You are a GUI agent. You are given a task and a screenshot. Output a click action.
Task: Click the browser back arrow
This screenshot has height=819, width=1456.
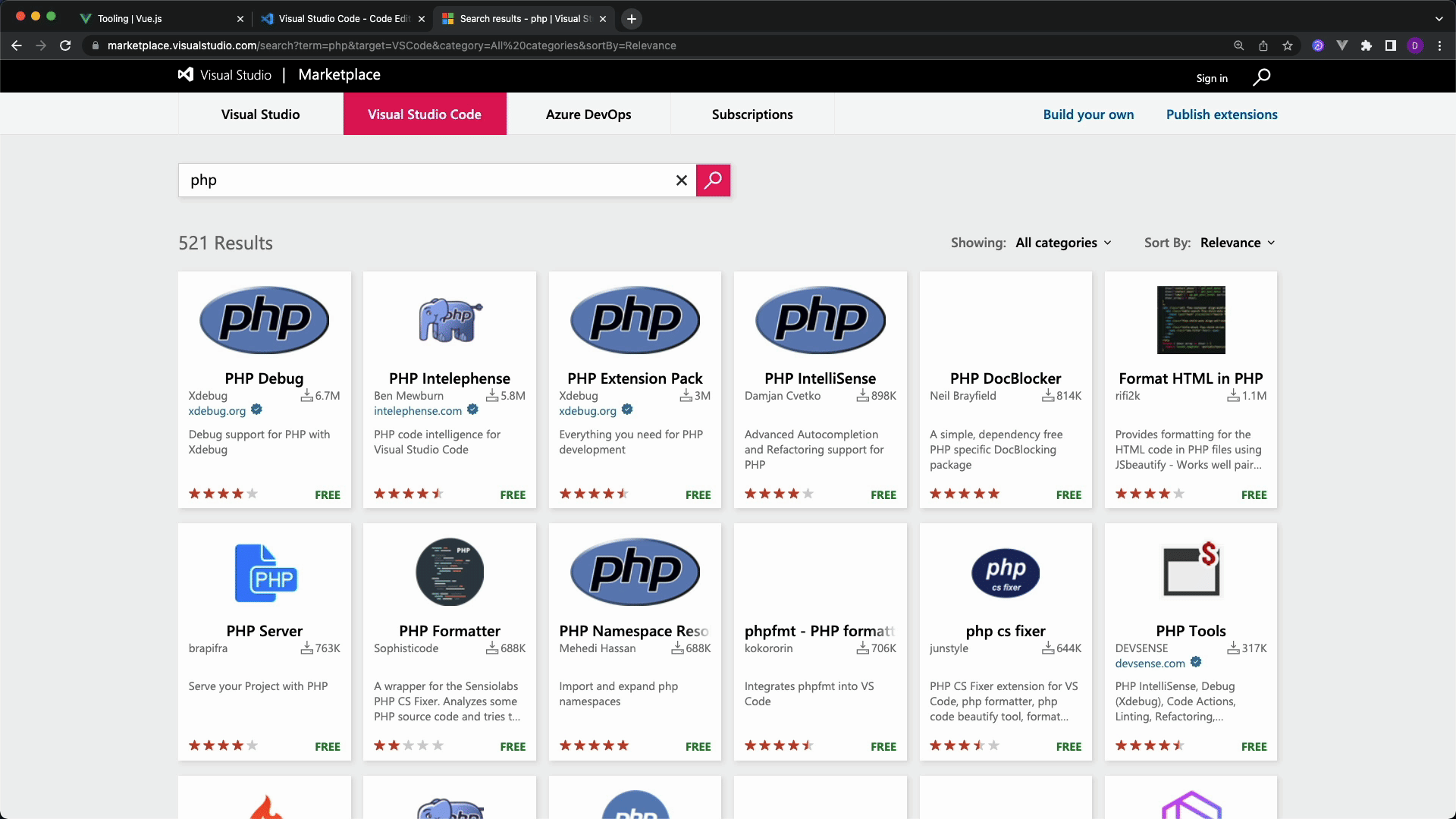17,45
